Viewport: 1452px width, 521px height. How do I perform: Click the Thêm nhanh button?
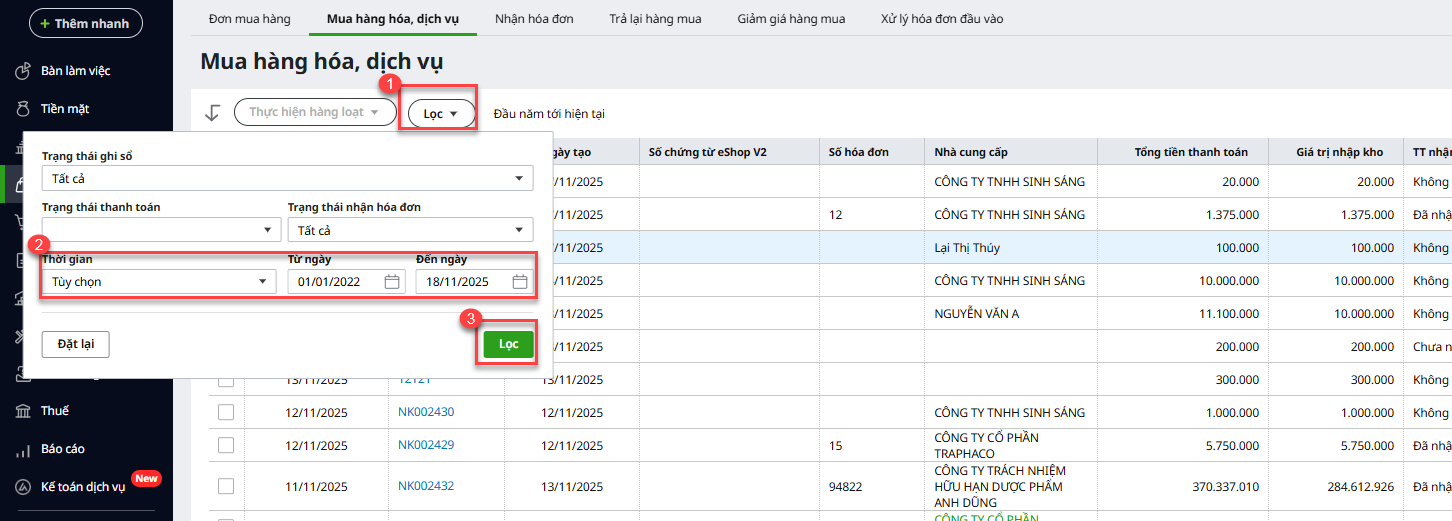coord(85,23)
